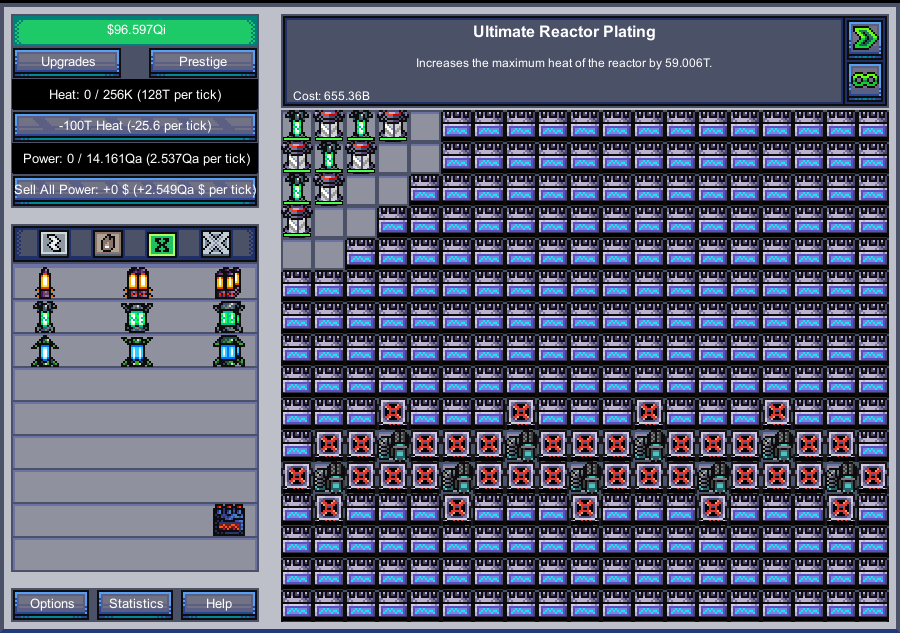The width and height of the screenshot is (900, 633).
Task: Select the dark blue part with red grille
Action: coord(229,520)
